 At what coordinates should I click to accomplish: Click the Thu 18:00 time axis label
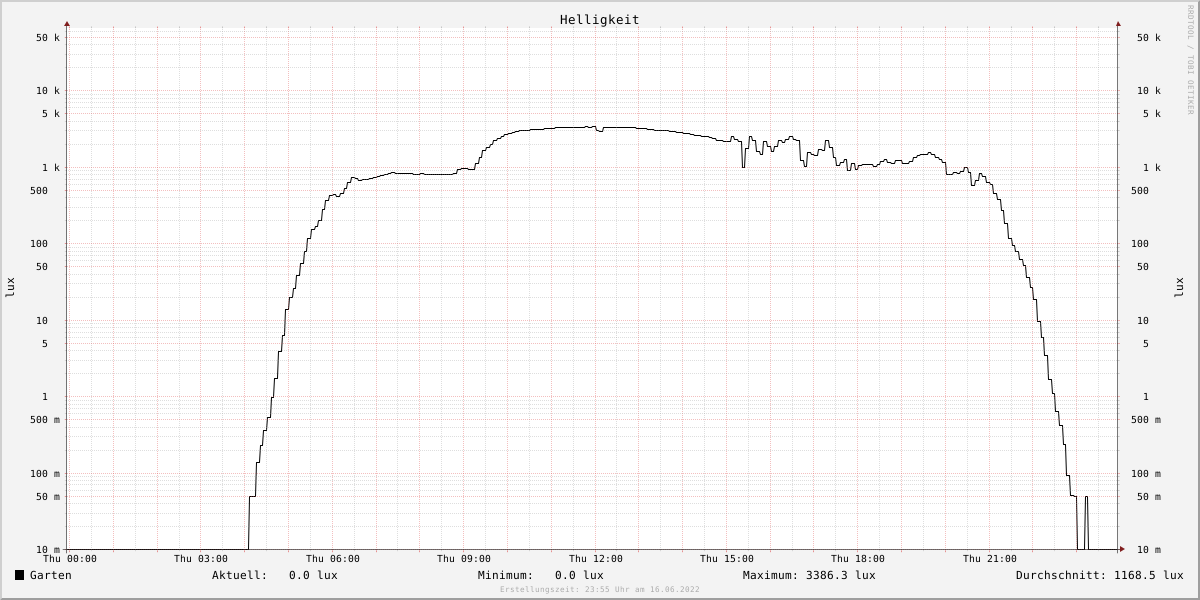coord(858,559)
